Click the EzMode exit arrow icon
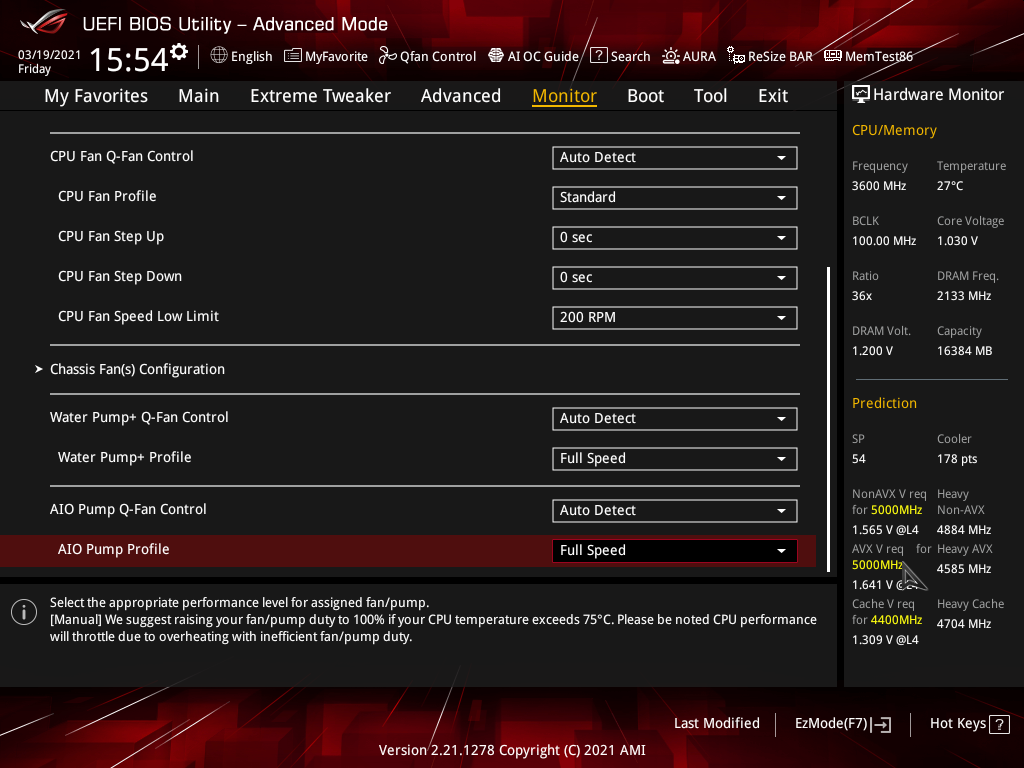The image size is (1024, 768). pyautogui.click(x=882, y=724)
